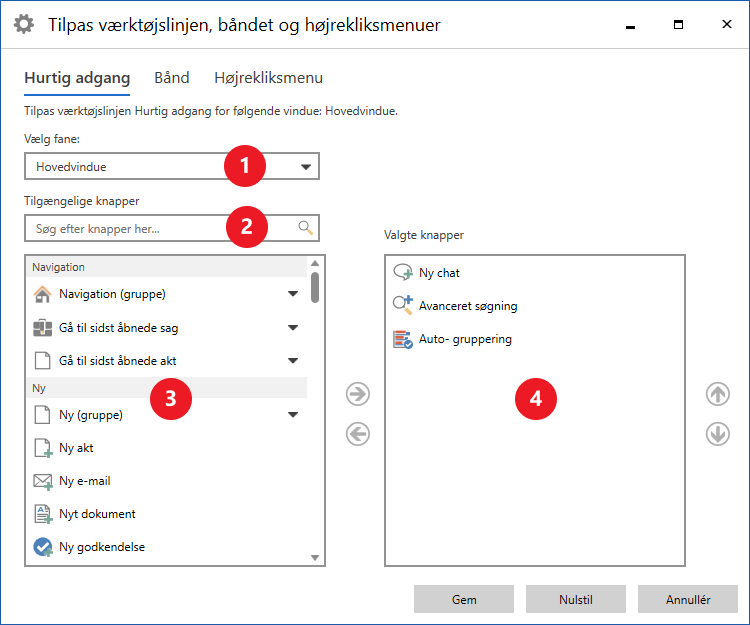Select Auto- gruppering in the Valgte knapper list
This screenshot has height=625, width=750.
(x=465, y=339)
